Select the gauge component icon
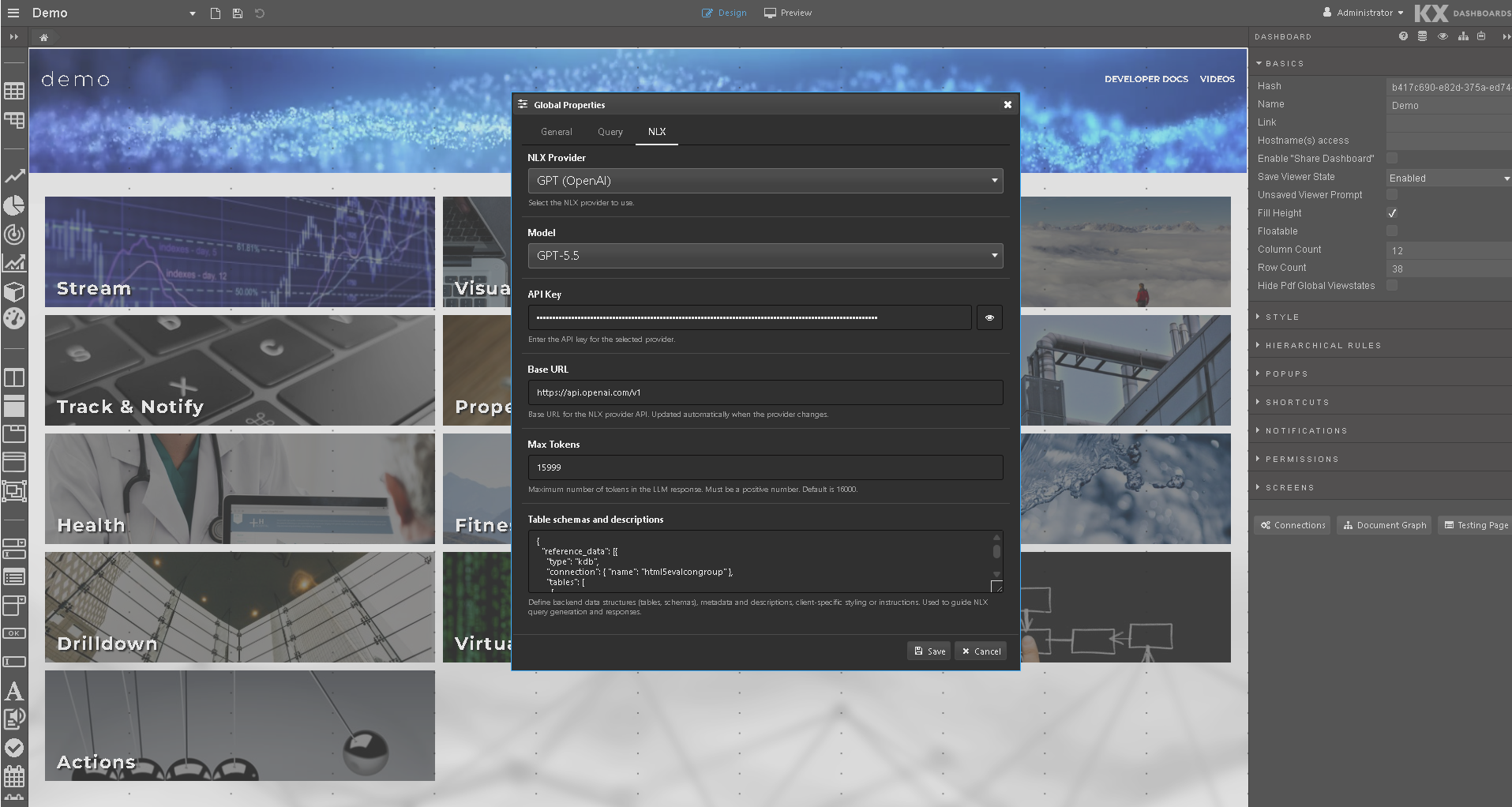Image resolution: width=1512 pixels, height=807 pixels. tap(14, 319)
